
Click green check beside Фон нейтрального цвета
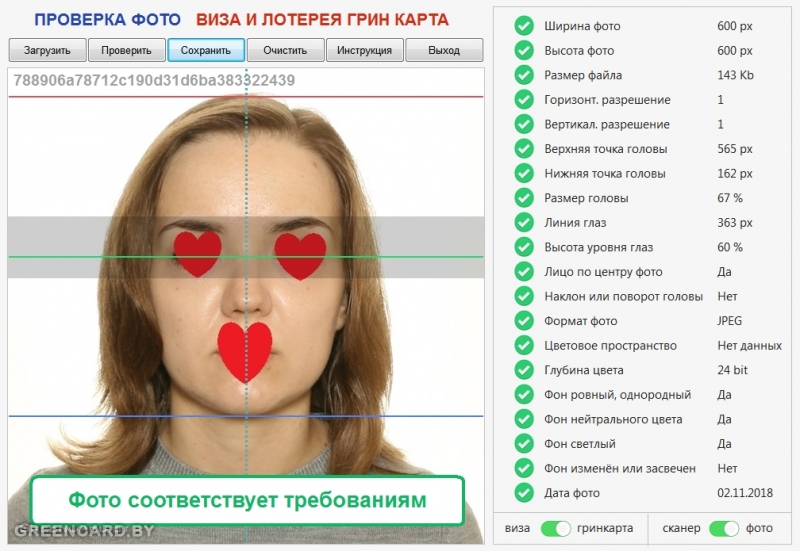point(524,419)
